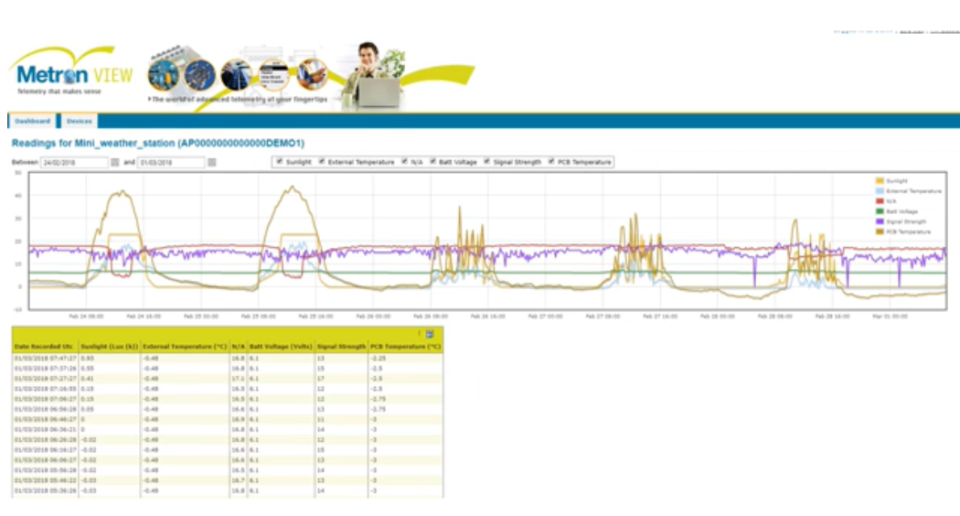960x516 pixels.
Task: Click the man with laptop banner image
Action: click(x=373, y=75)
